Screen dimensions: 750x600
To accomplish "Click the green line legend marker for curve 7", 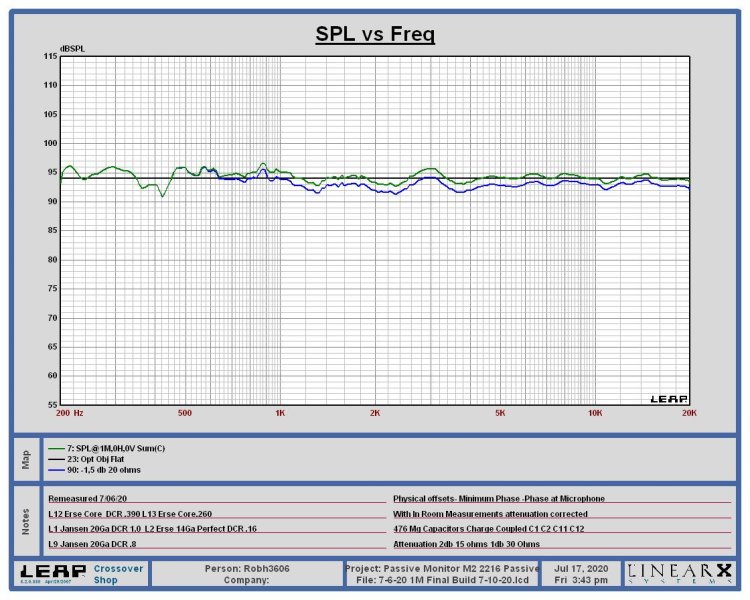I will [x=56, y=448].
